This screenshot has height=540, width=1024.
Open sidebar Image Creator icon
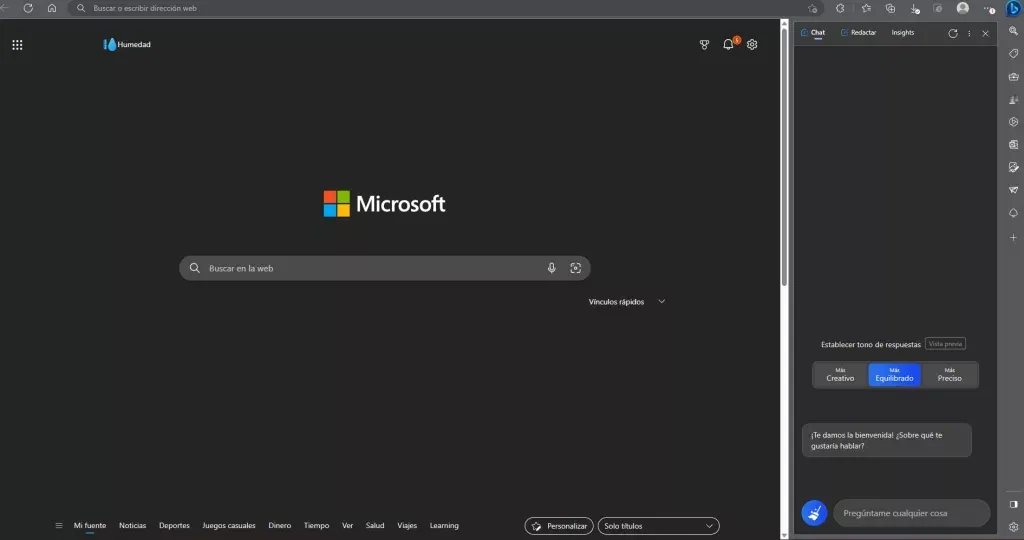coord(1014,167)
